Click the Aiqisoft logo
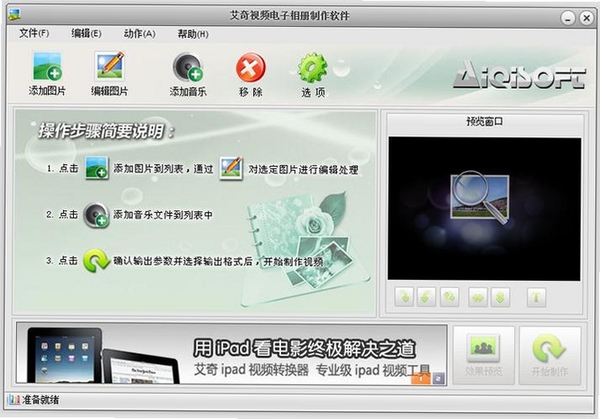 point(519,75)
